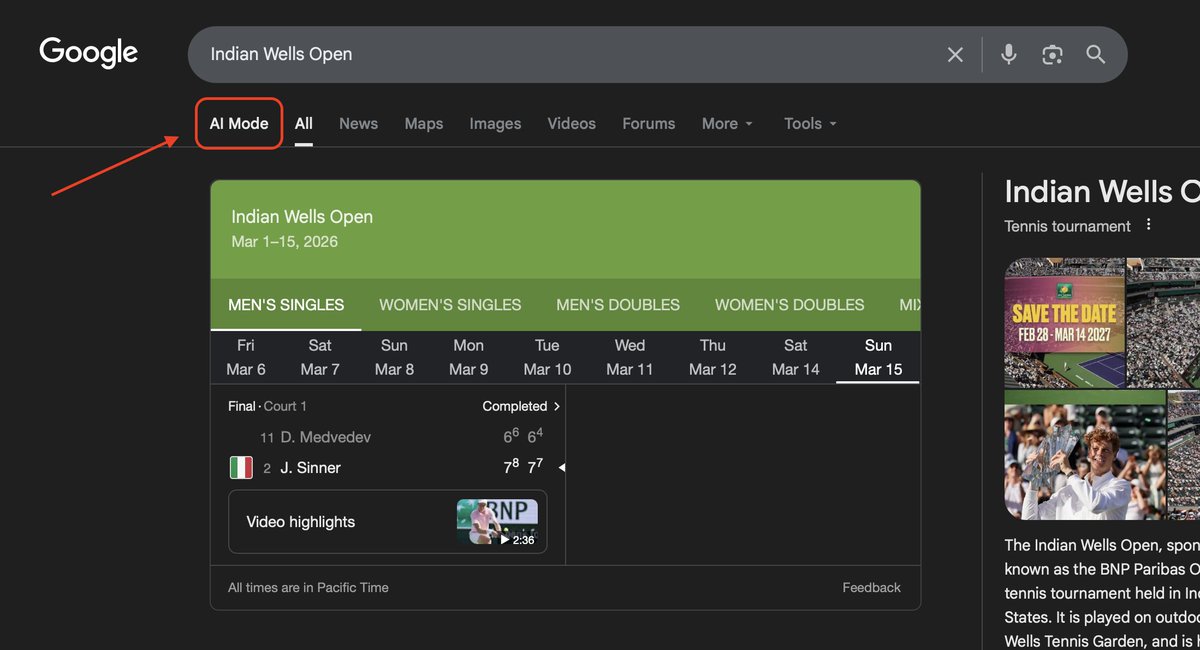Open the trophy winner photo thumbnail
Screen dimensions: 1200x650
click(x=1084, y=455)
